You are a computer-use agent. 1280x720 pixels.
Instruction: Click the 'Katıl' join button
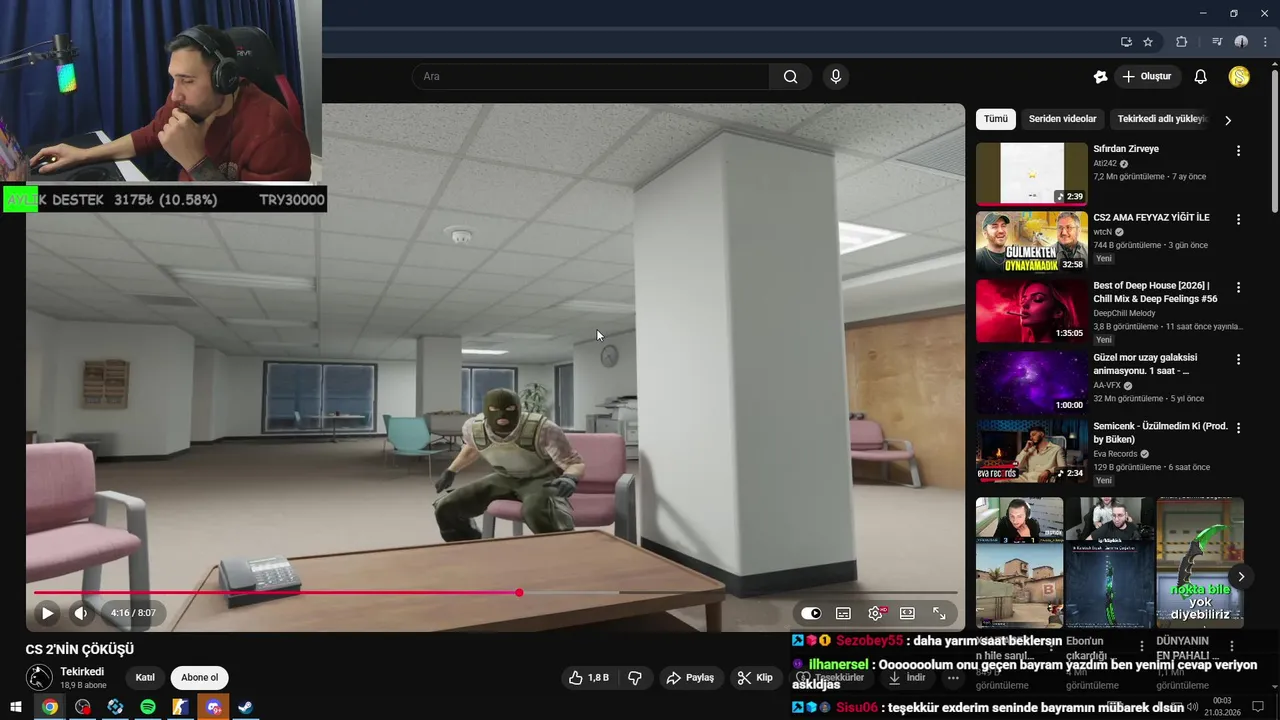(145, 678)
